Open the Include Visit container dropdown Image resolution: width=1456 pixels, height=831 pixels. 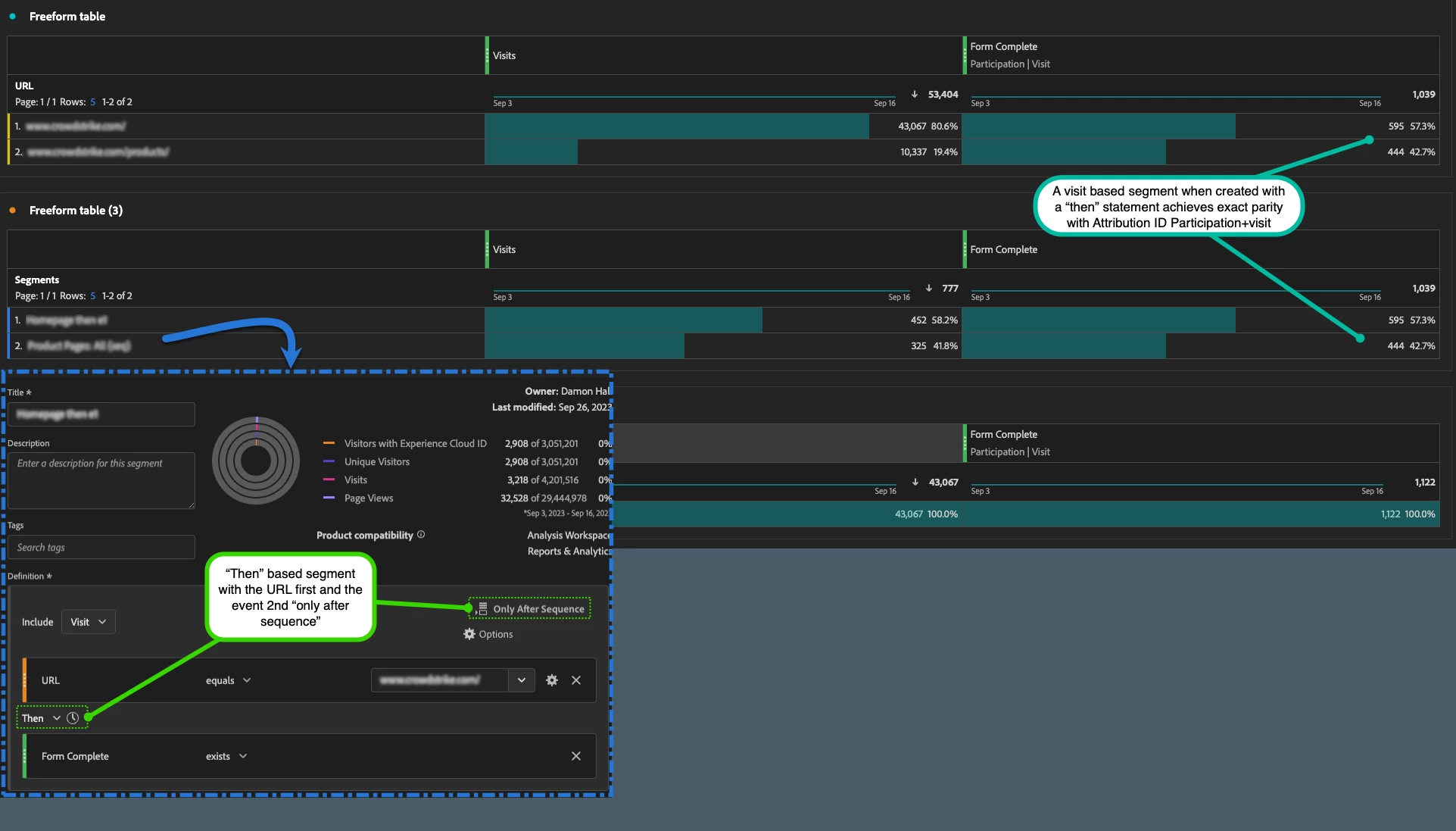tap(88, 622)
